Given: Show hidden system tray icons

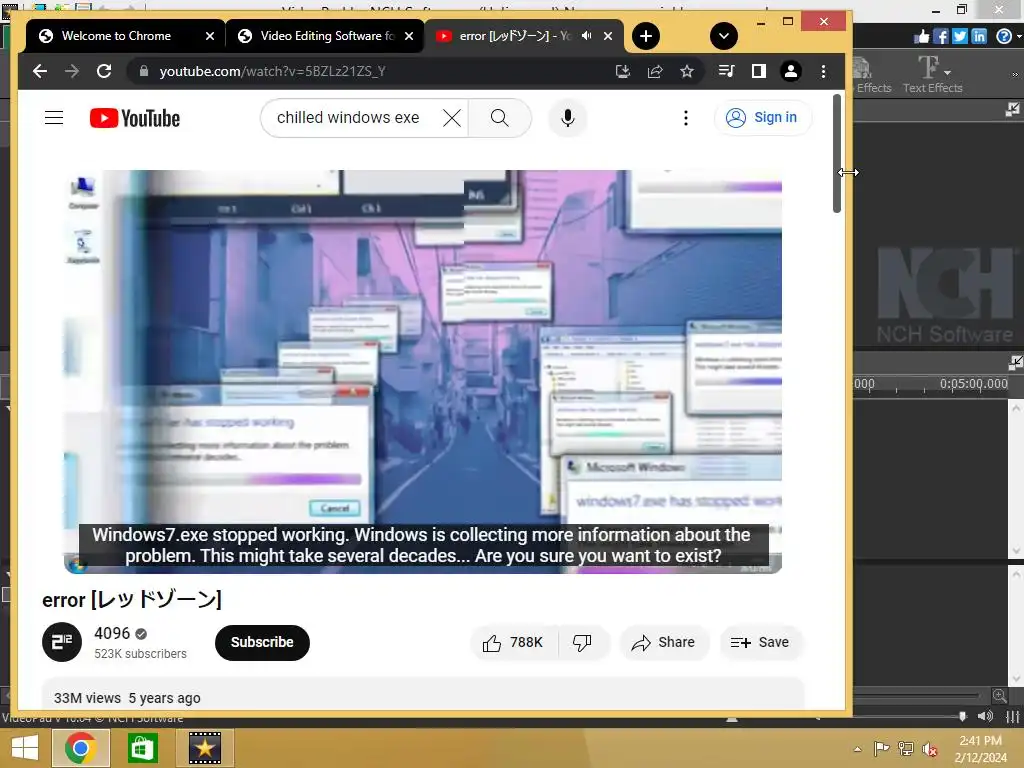Looking at the screenshot, I should [857, 749].
